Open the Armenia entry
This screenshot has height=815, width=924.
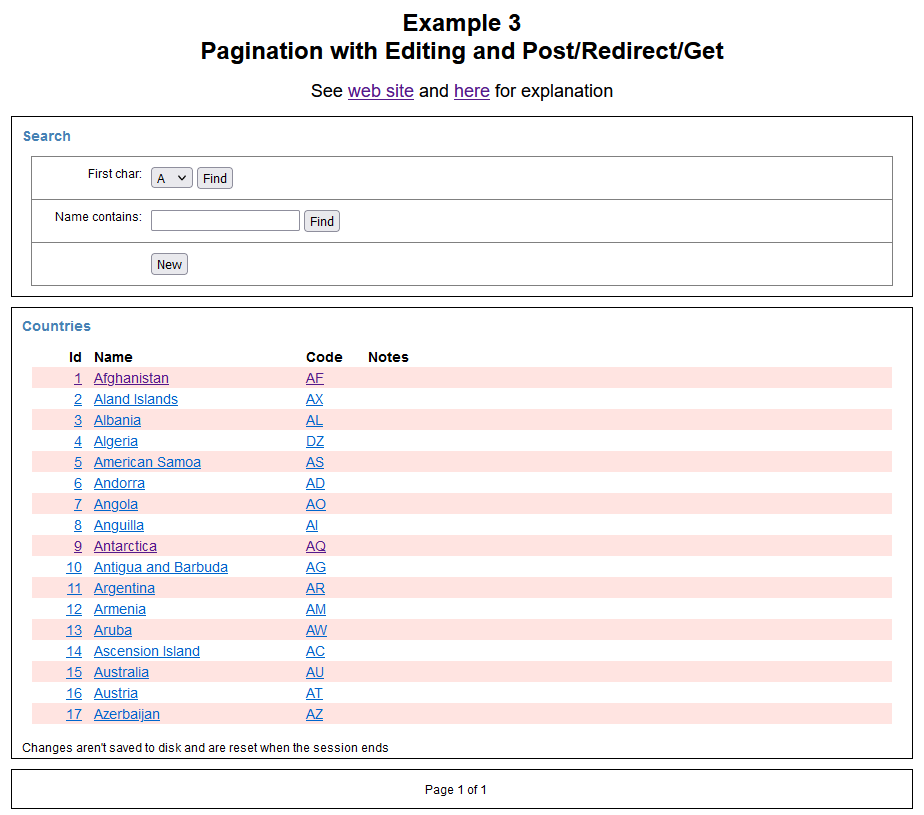click(x=120, y=609)
